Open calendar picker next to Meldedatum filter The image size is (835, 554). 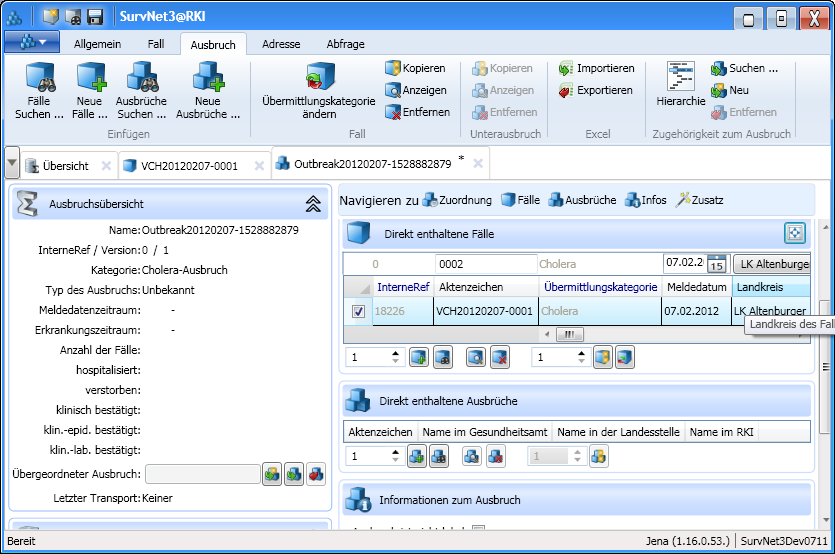717,264
